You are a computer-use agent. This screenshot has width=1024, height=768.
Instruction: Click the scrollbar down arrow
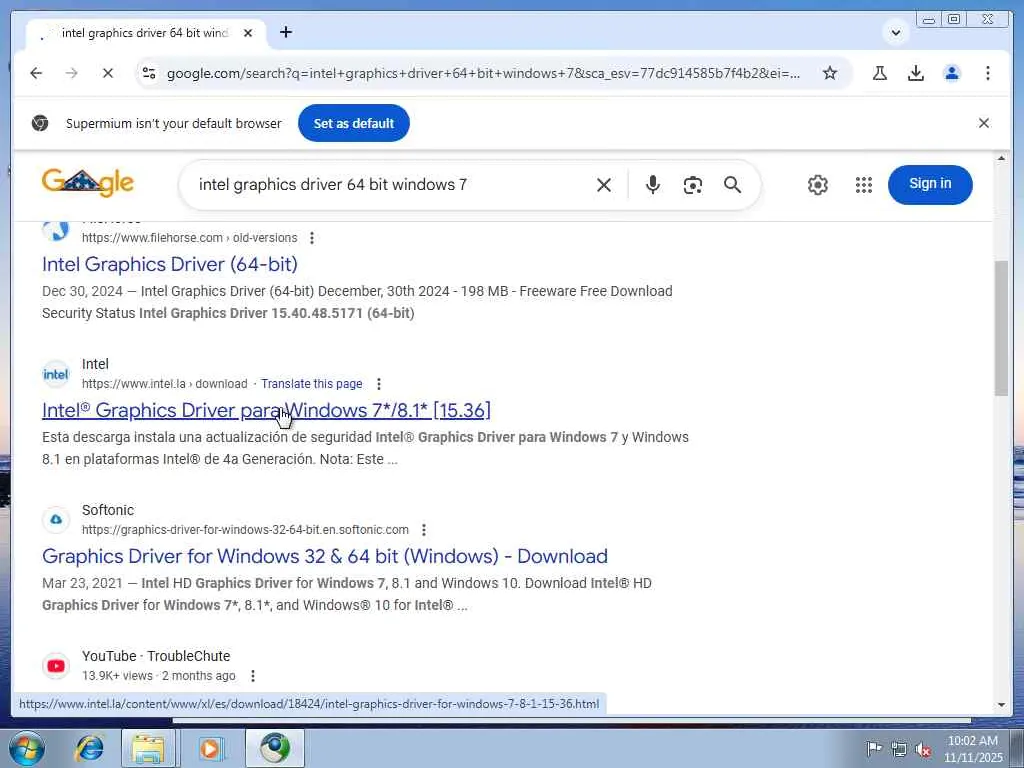pos(1001,705)
